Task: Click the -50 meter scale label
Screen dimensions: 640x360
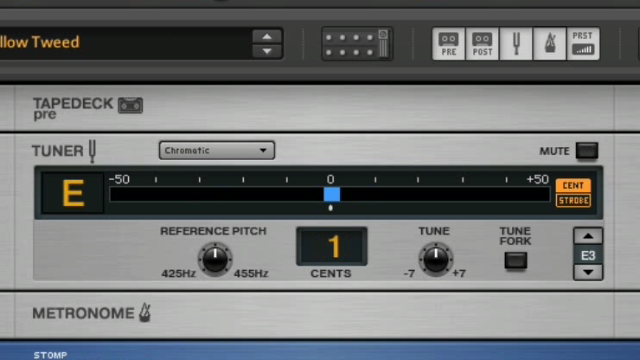Action: coord(119,179)
